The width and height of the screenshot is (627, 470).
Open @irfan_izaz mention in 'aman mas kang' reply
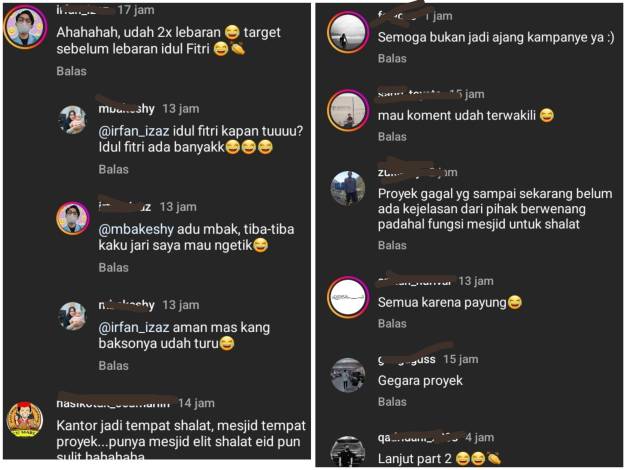(134, 328)
